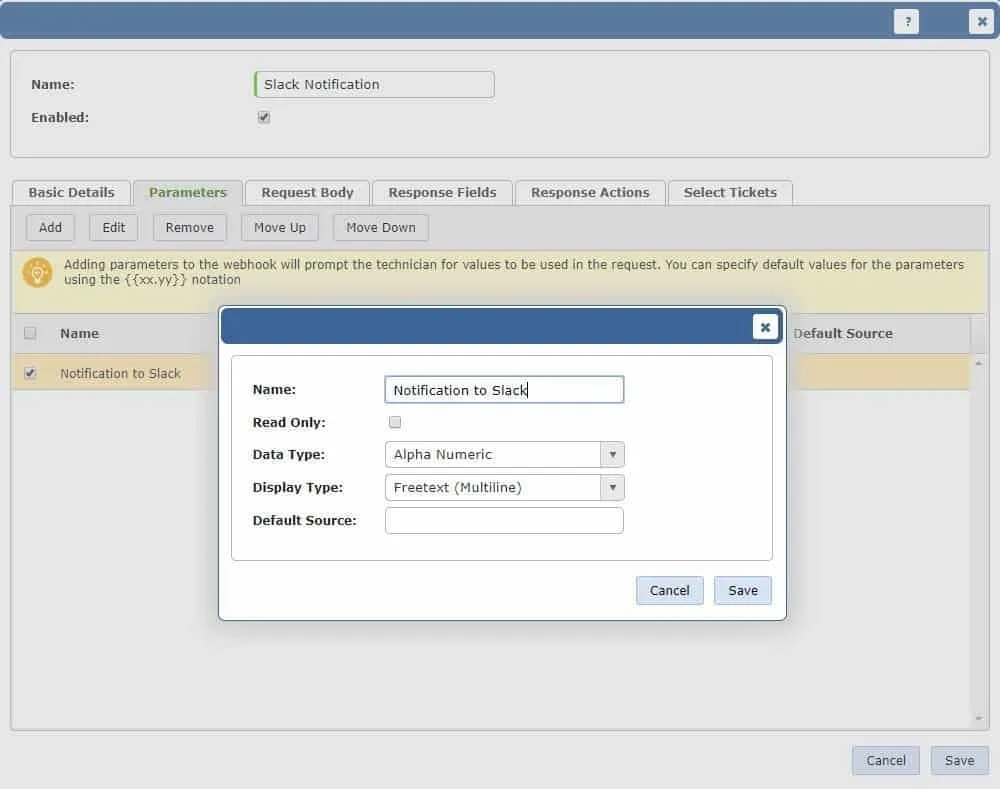Toggle the Enabled checkbox
The image size is (1000, 789).
pos(264,117)
